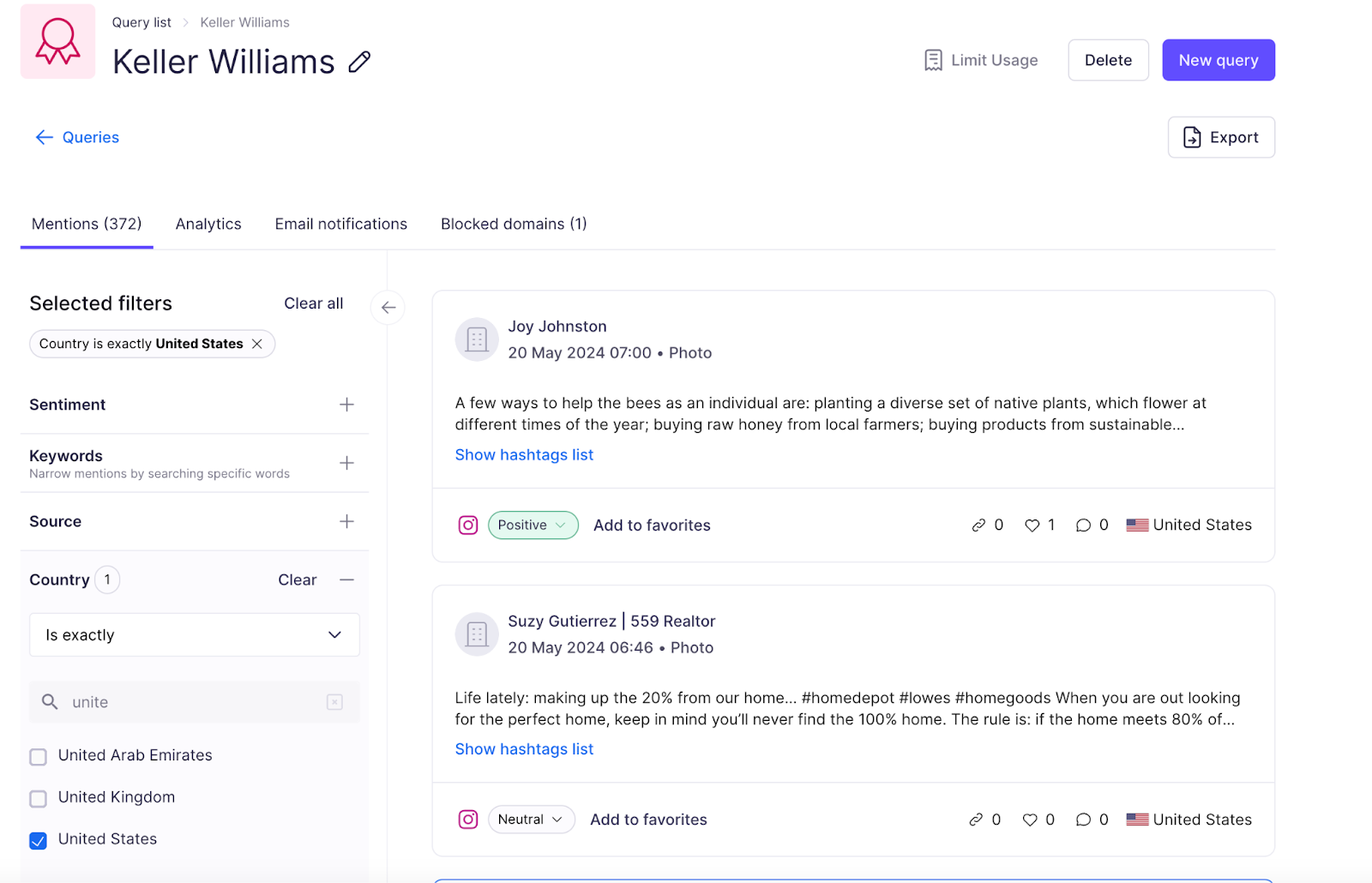Screen dimensions: 1372x883
Task: Click the US flag on Suzy Gutierrez's post
Action: [x=1137, y=820]
